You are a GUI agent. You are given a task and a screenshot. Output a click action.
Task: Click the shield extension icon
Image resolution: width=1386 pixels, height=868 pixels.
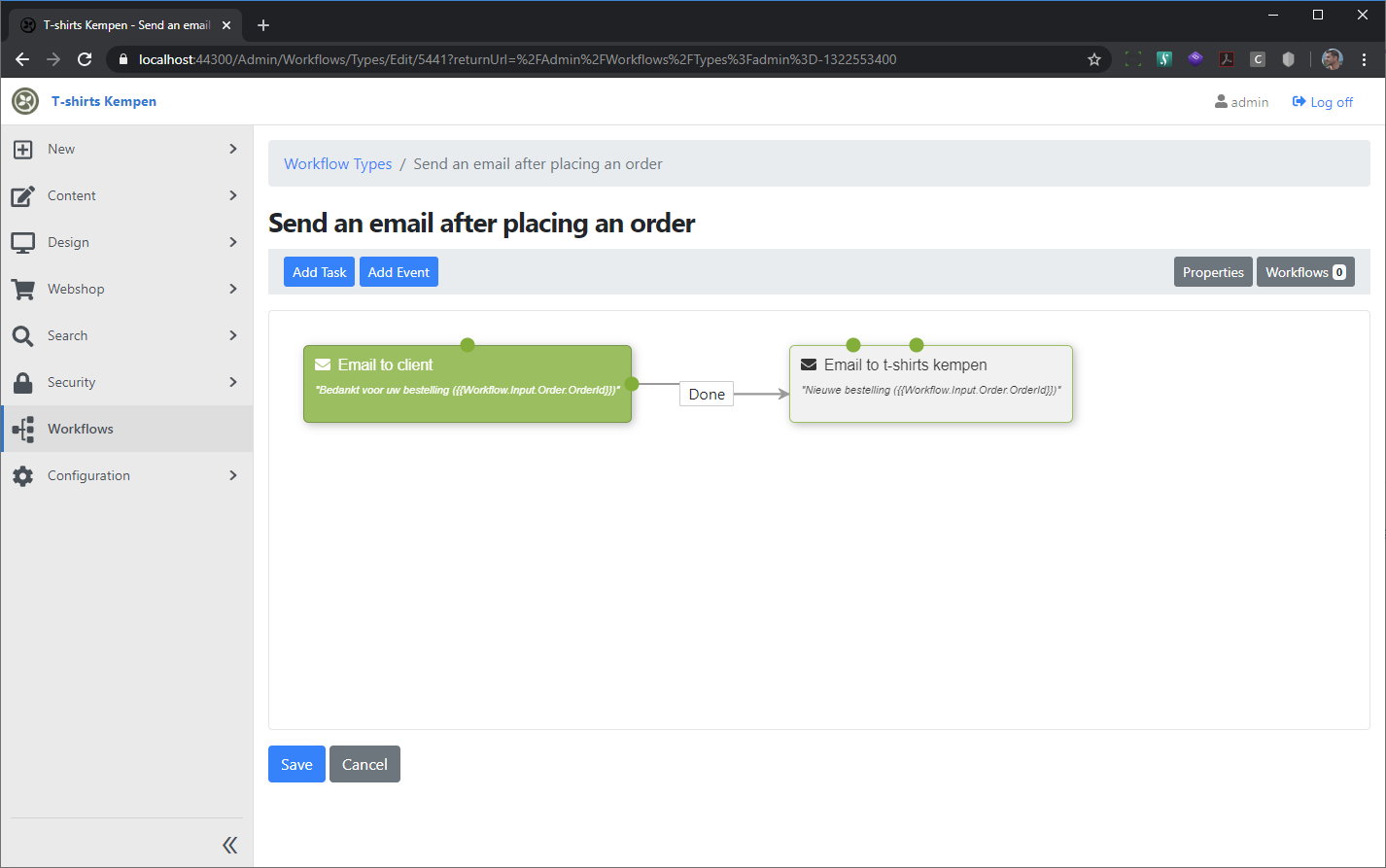coord(1289,59)
